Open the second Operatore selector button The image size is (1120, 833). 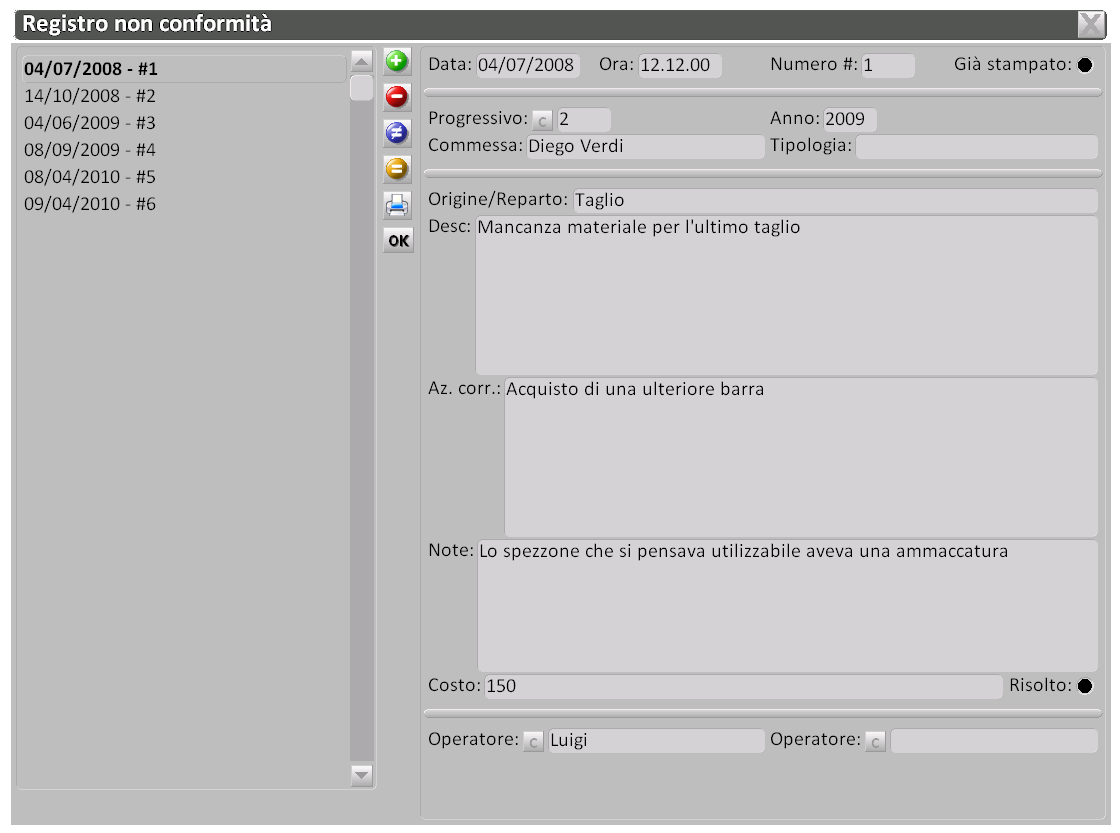pyautogui.click(x=875, y=742)
